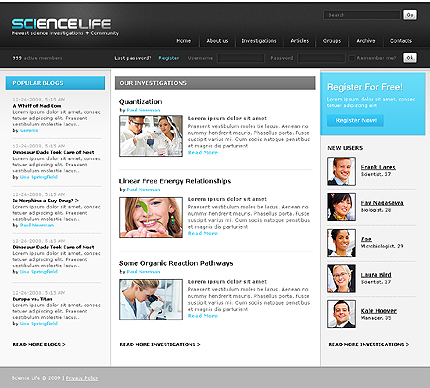The width and height of the screenshot is (430, 388).
Task: Open the Quantization lab photo thumbnail
Action: [x=151, y=136]
